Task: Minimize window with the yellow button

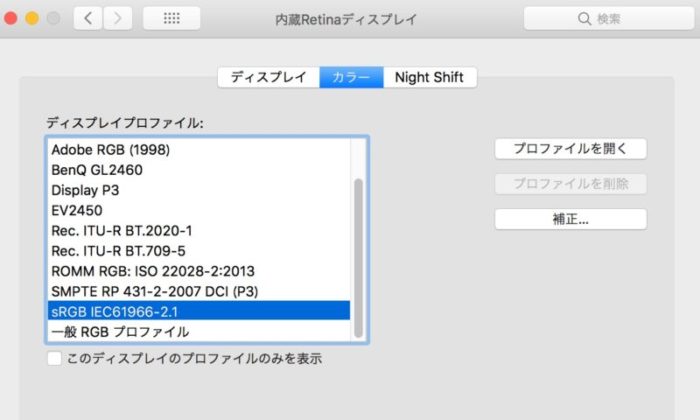Action: pos(32,18)
